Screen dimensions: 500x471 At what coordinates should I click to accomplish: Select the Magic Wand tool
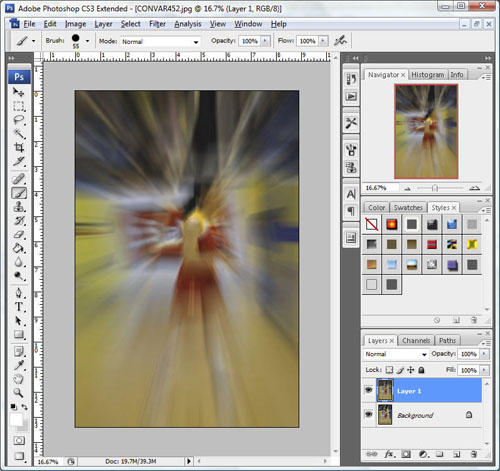[x=18, y=134]
